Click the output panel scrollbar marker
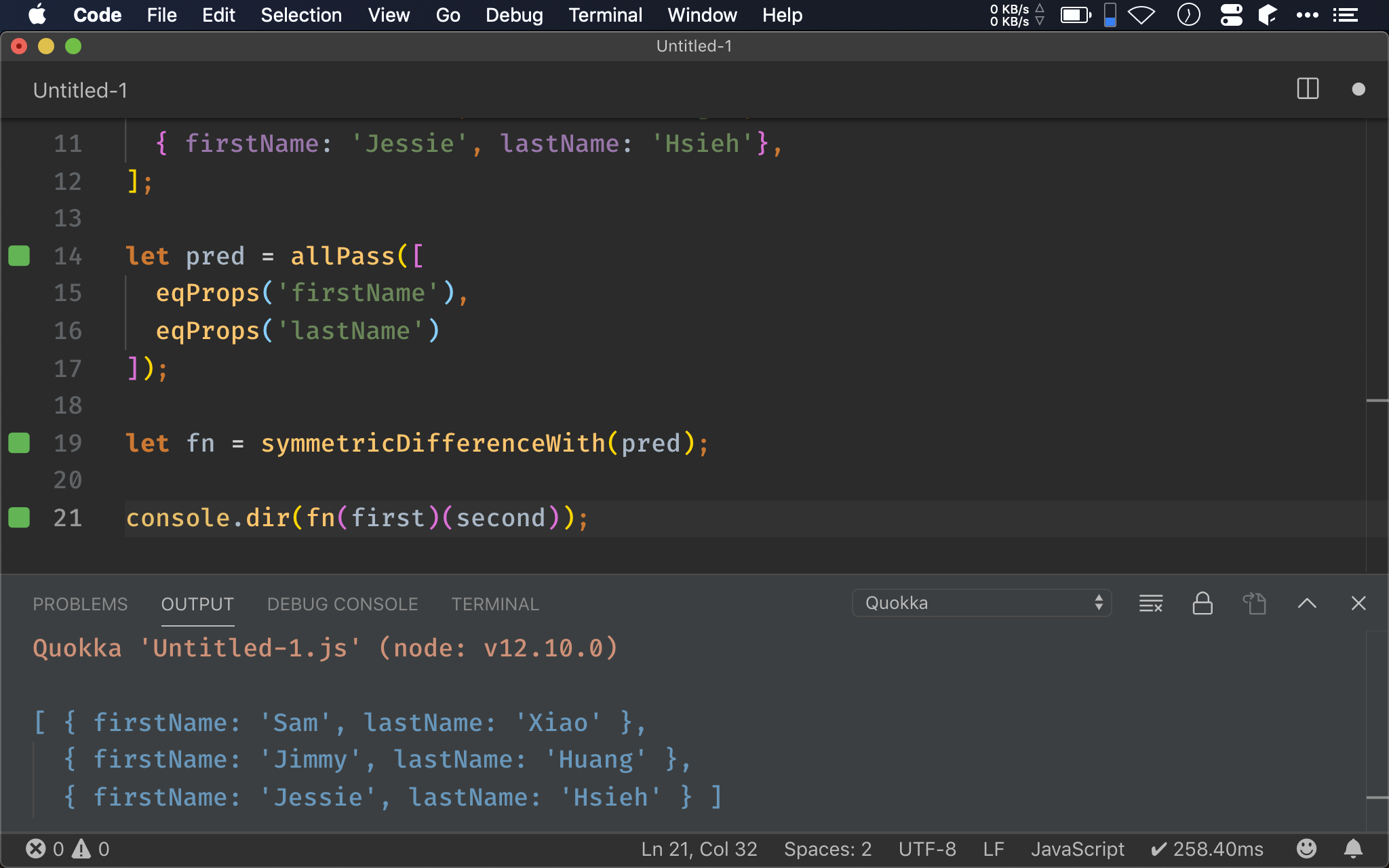1389x868 pixels. (x=1377, y=797)
